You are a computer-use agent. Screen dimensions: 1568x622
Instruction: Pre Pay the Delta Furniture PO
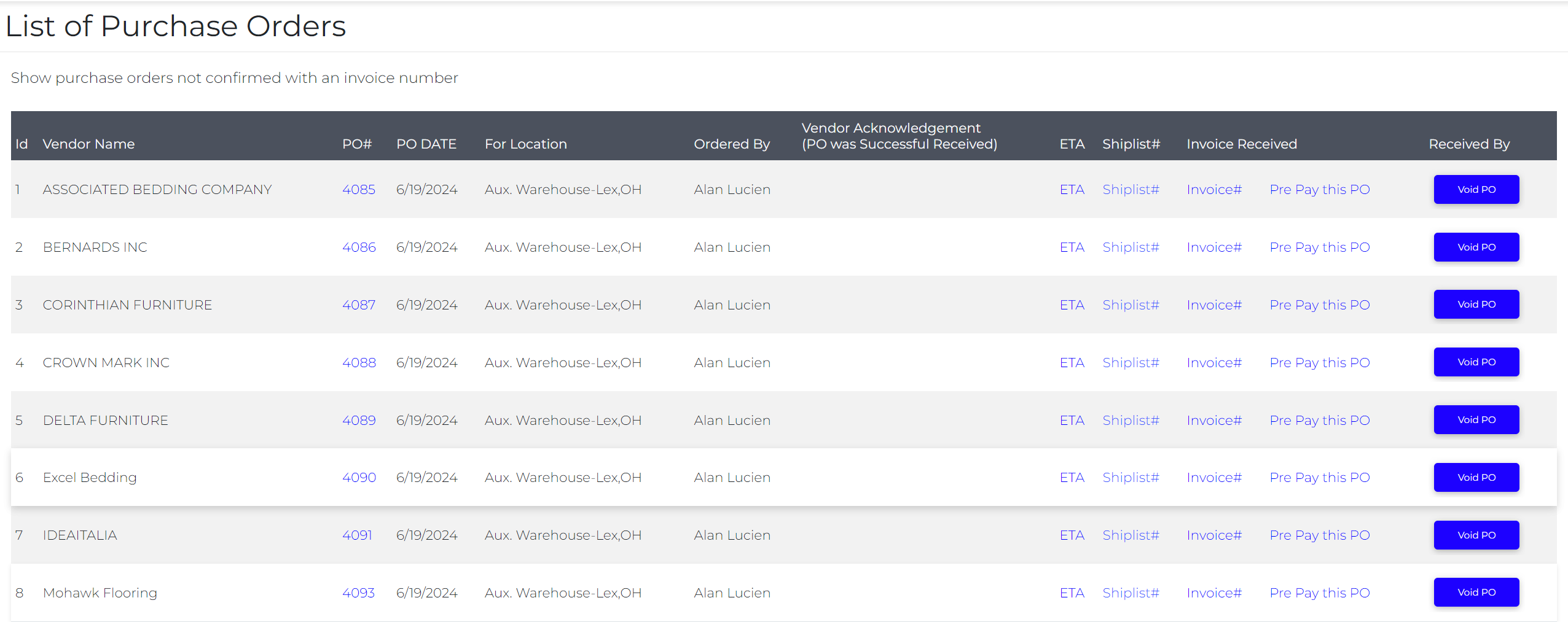coord(1320,420)
